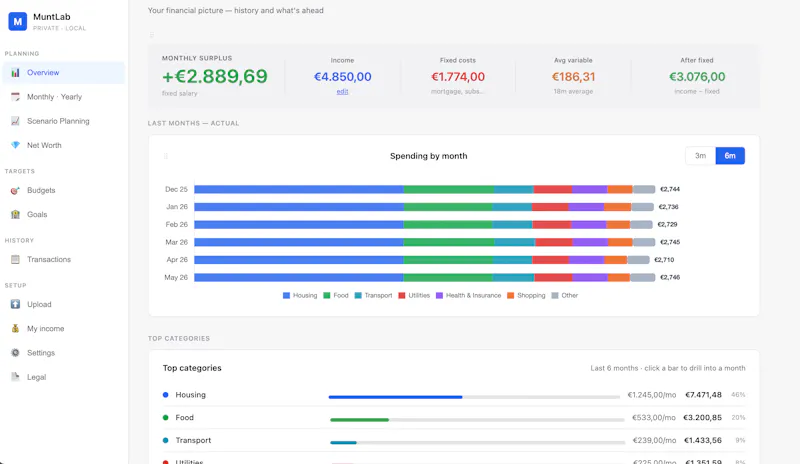The image size is (800, 464).
Task: Toggle Transport in the chart legend
Action: (373, 295)
